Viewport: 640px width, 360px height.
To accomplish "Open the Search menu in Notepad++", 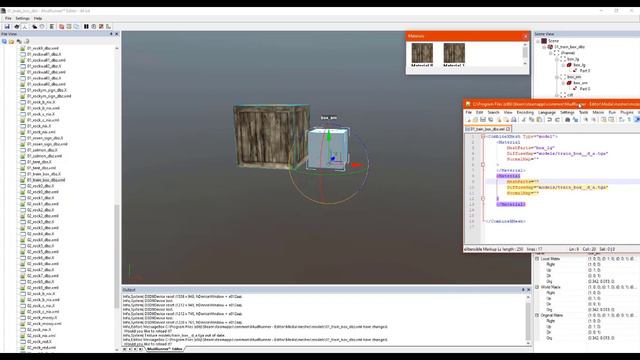I will point(493,112).
